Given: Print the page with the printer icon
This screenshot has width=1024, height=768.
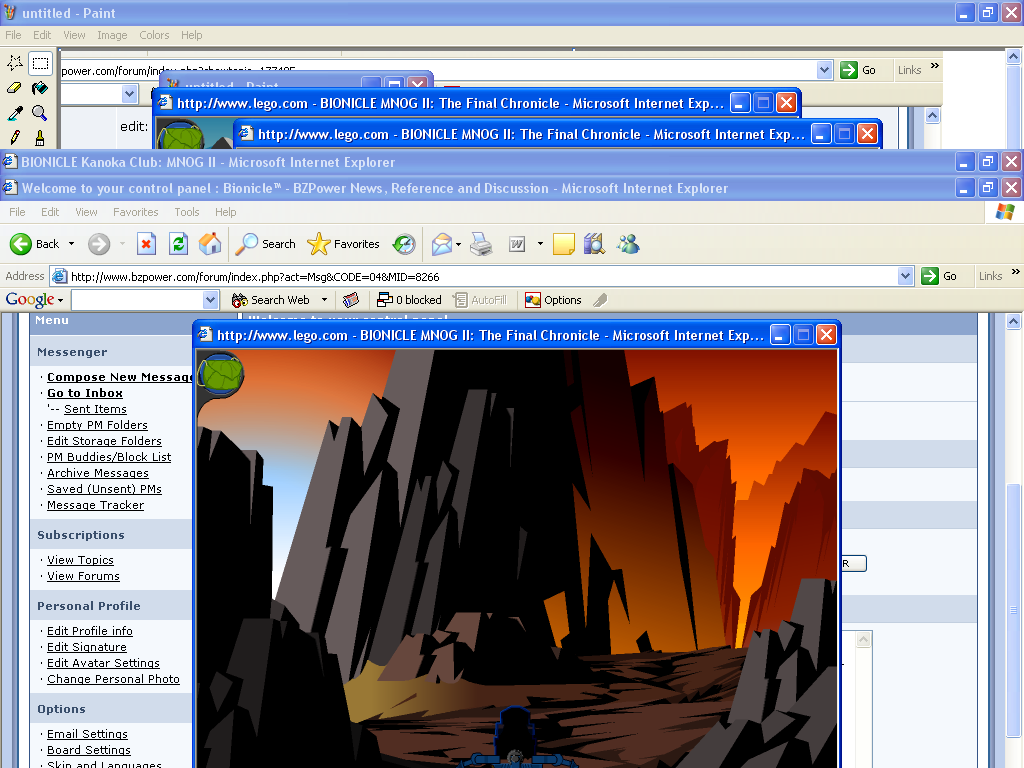Looking at the screenshot, I should [481, 244].
